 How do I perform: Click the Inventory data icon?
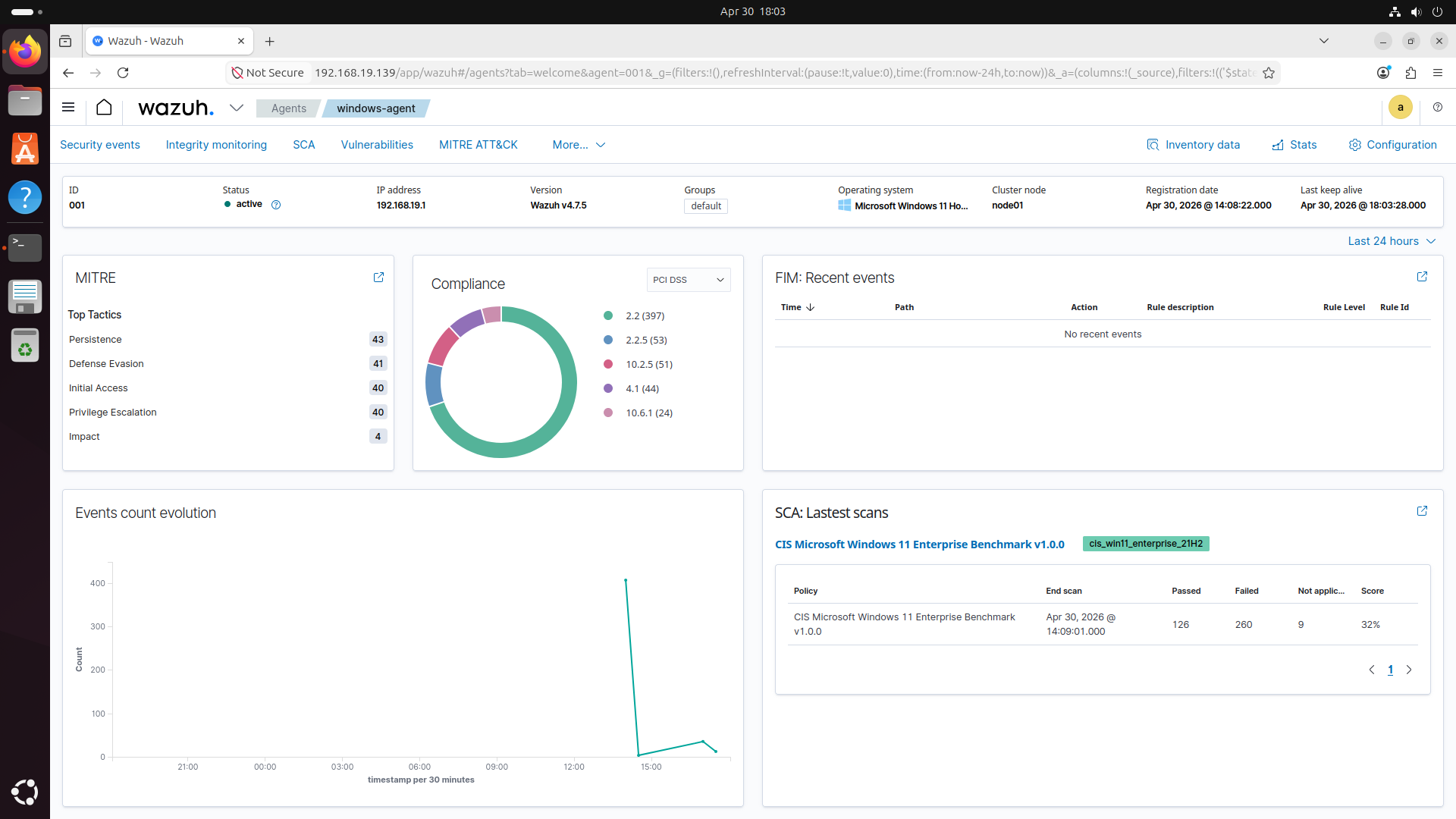pos(1153,145)
